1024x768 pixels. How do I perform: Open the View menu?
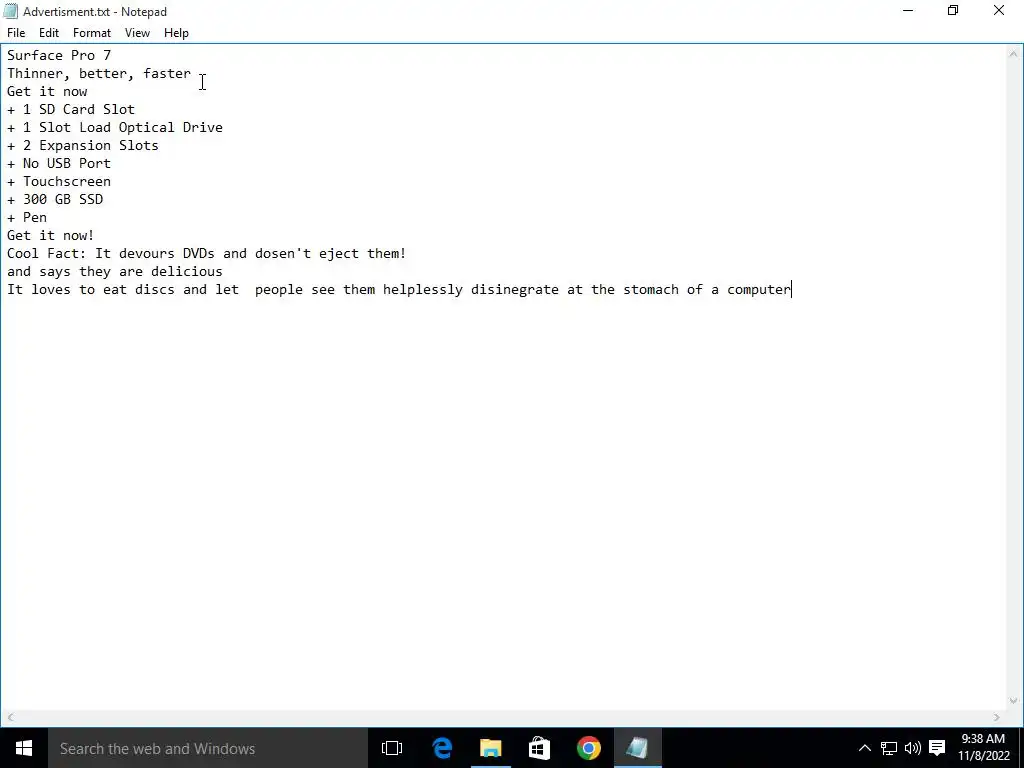tap(137, 33)
